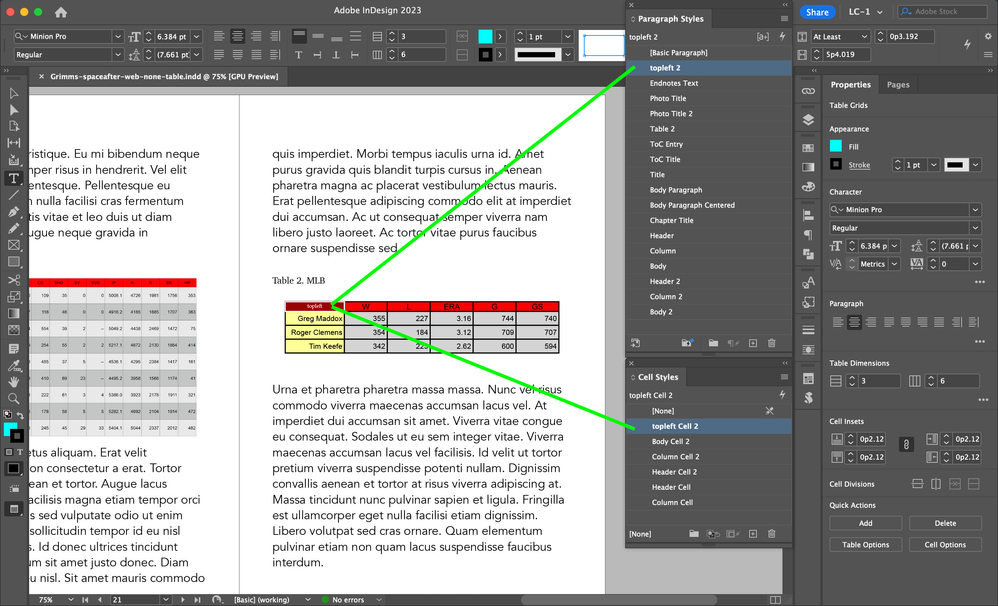Click the split cell horizontally icon
The height and width of the screenshot is (606, 998).
[x=918, y=484]
